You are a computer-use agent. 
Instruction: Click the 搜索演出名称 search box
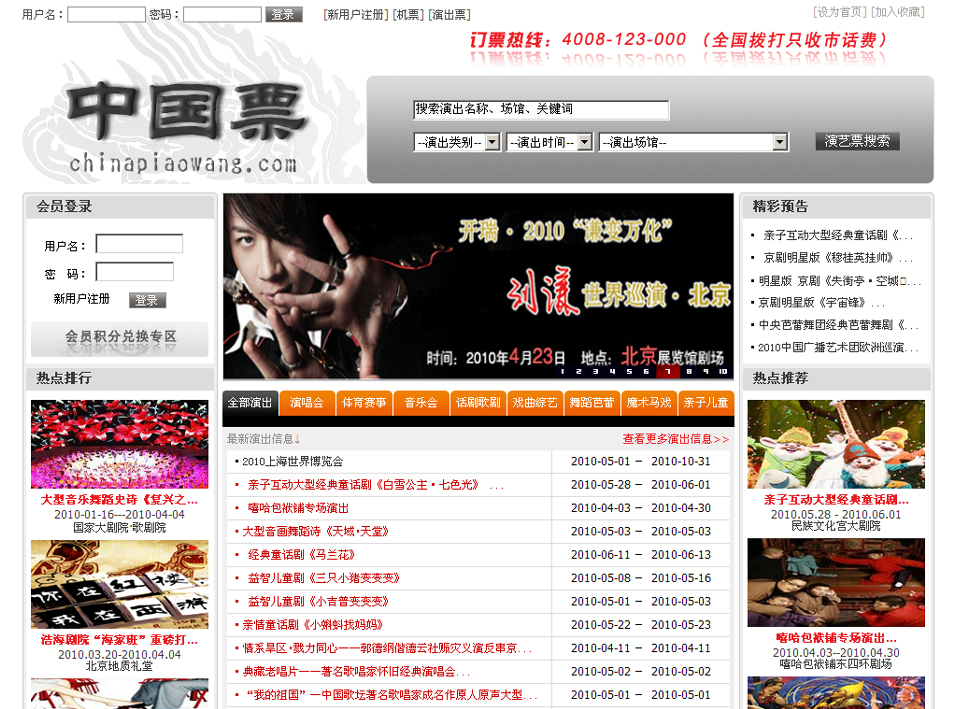click(541, 110)
